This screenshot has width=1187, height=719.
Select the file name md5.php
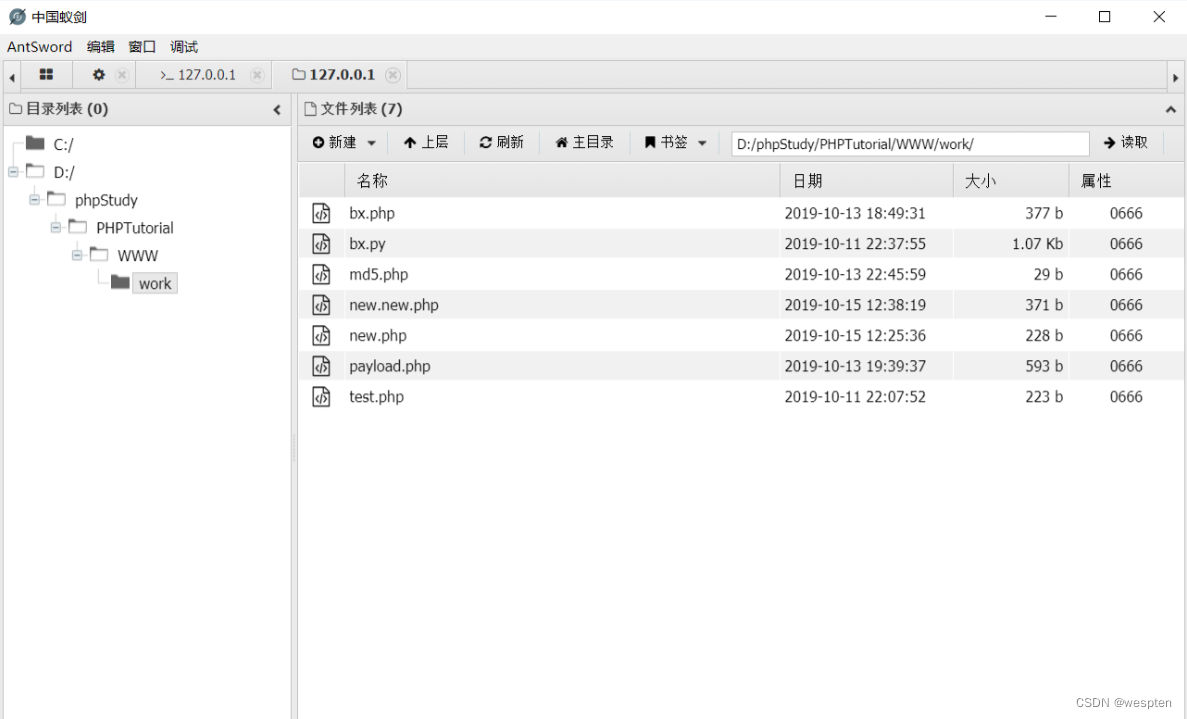379,275
